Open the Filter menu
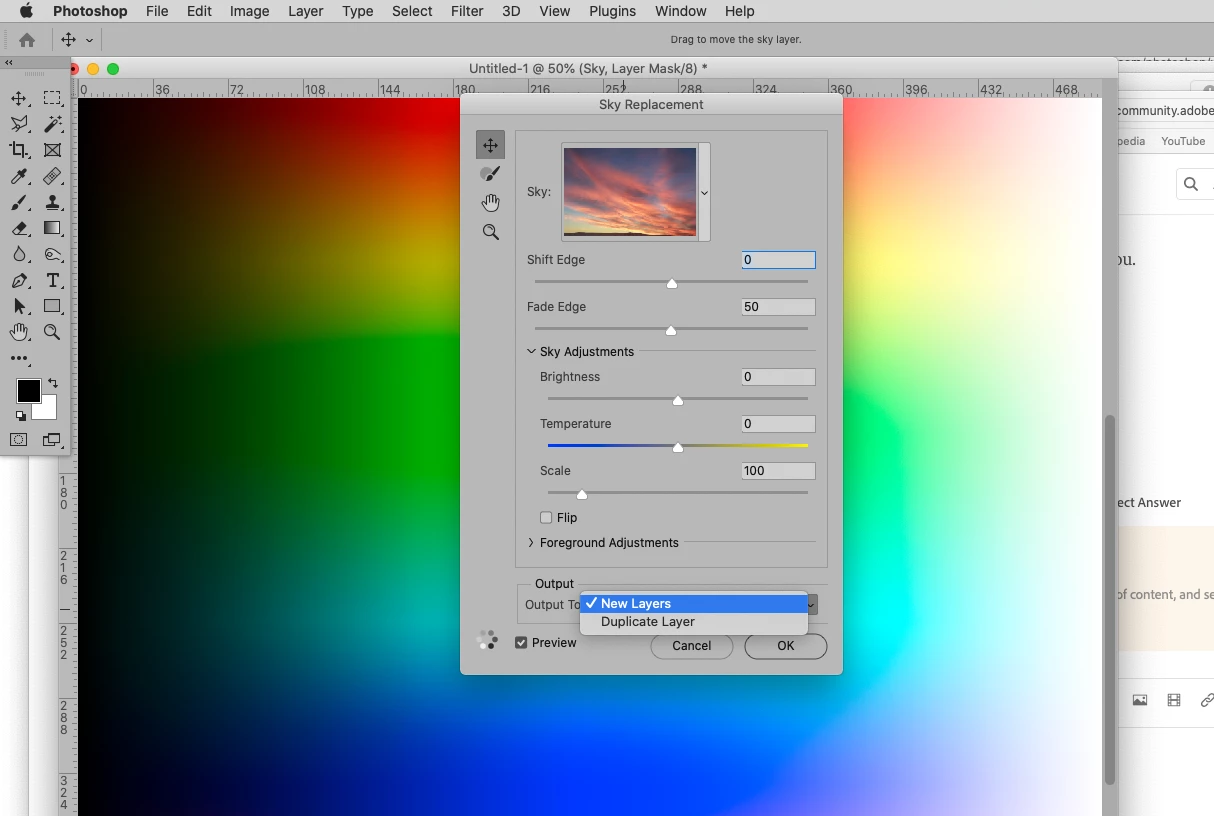Screen dimensions: 1214x816 click(467, 11)
